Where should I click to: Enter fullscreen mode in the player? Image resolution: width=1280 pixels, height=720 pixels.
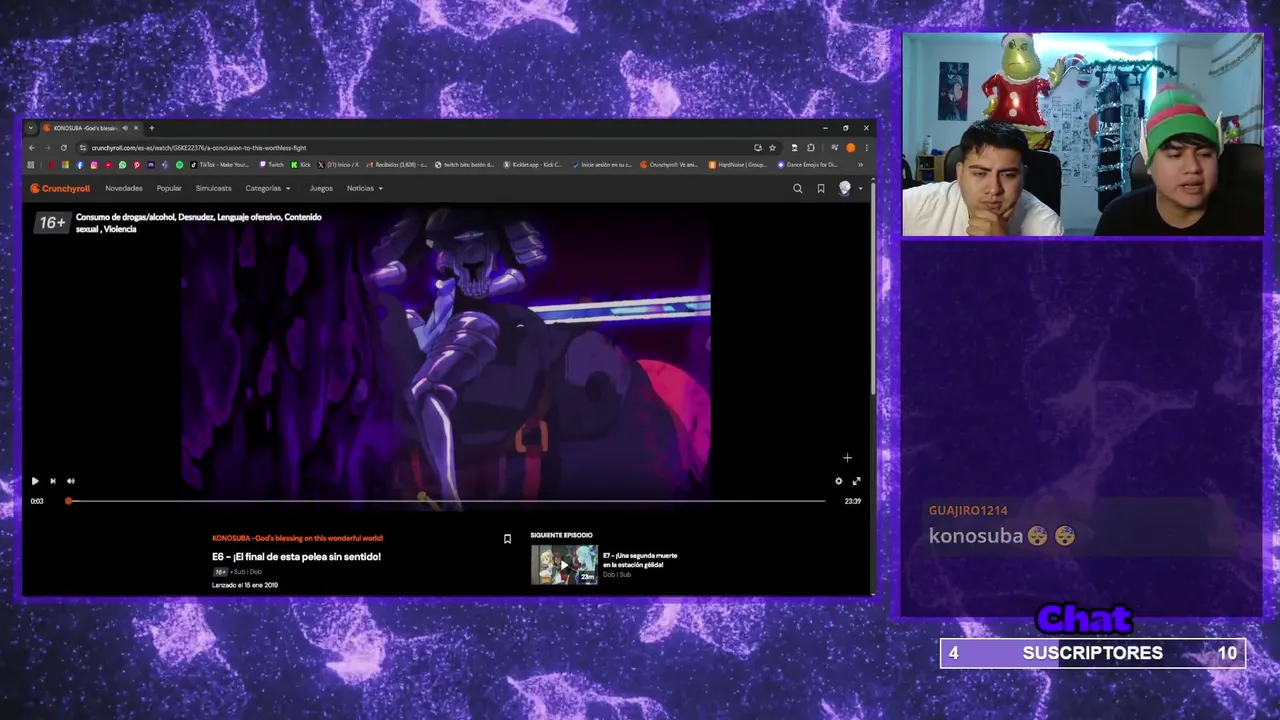tap(856, 481)
